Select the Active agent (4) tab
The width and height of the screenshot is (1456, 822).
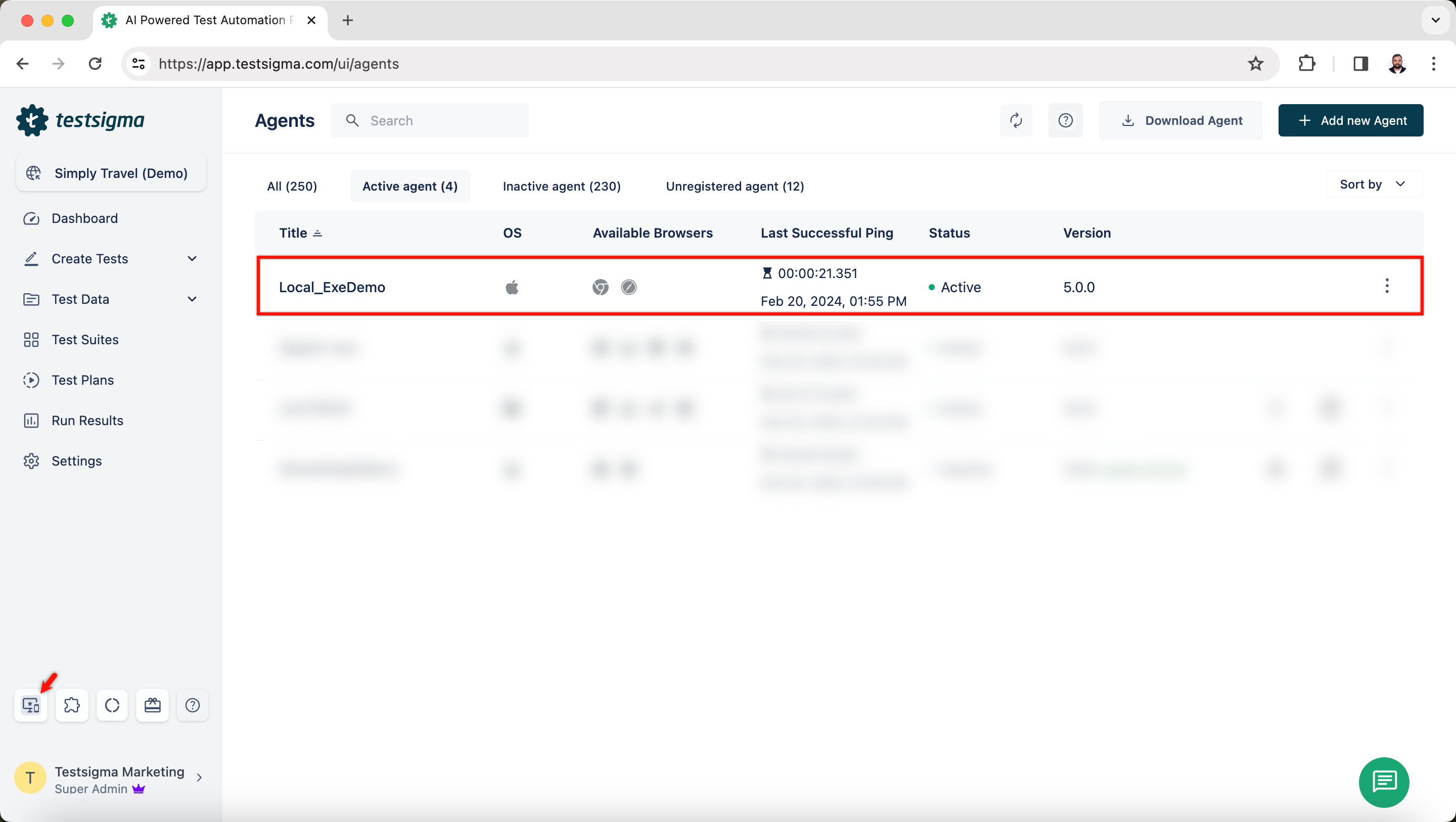click(411, 186)
